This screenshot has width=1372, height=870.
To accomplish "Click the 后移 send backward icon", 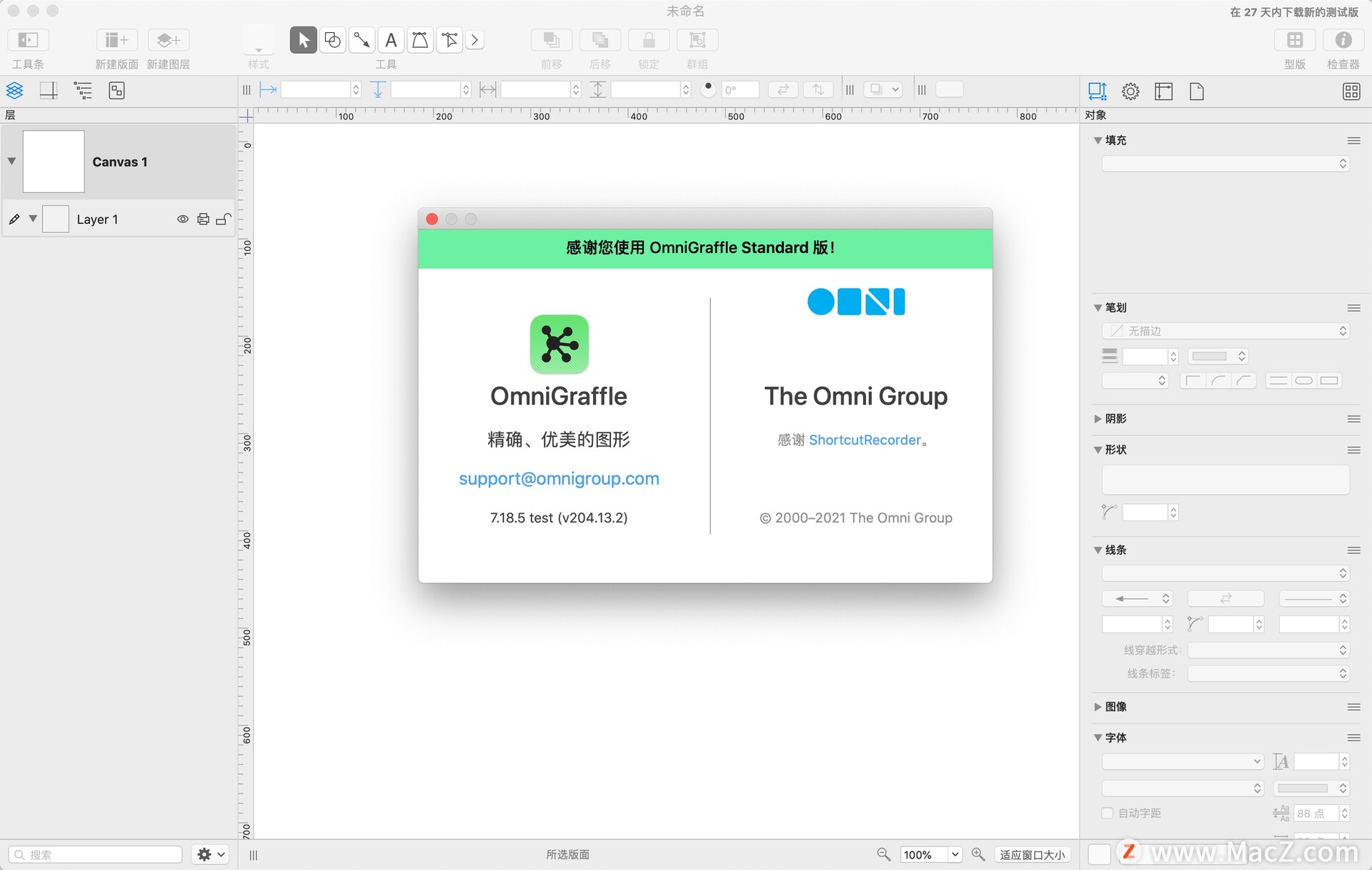I will click(x=600, y=40).
